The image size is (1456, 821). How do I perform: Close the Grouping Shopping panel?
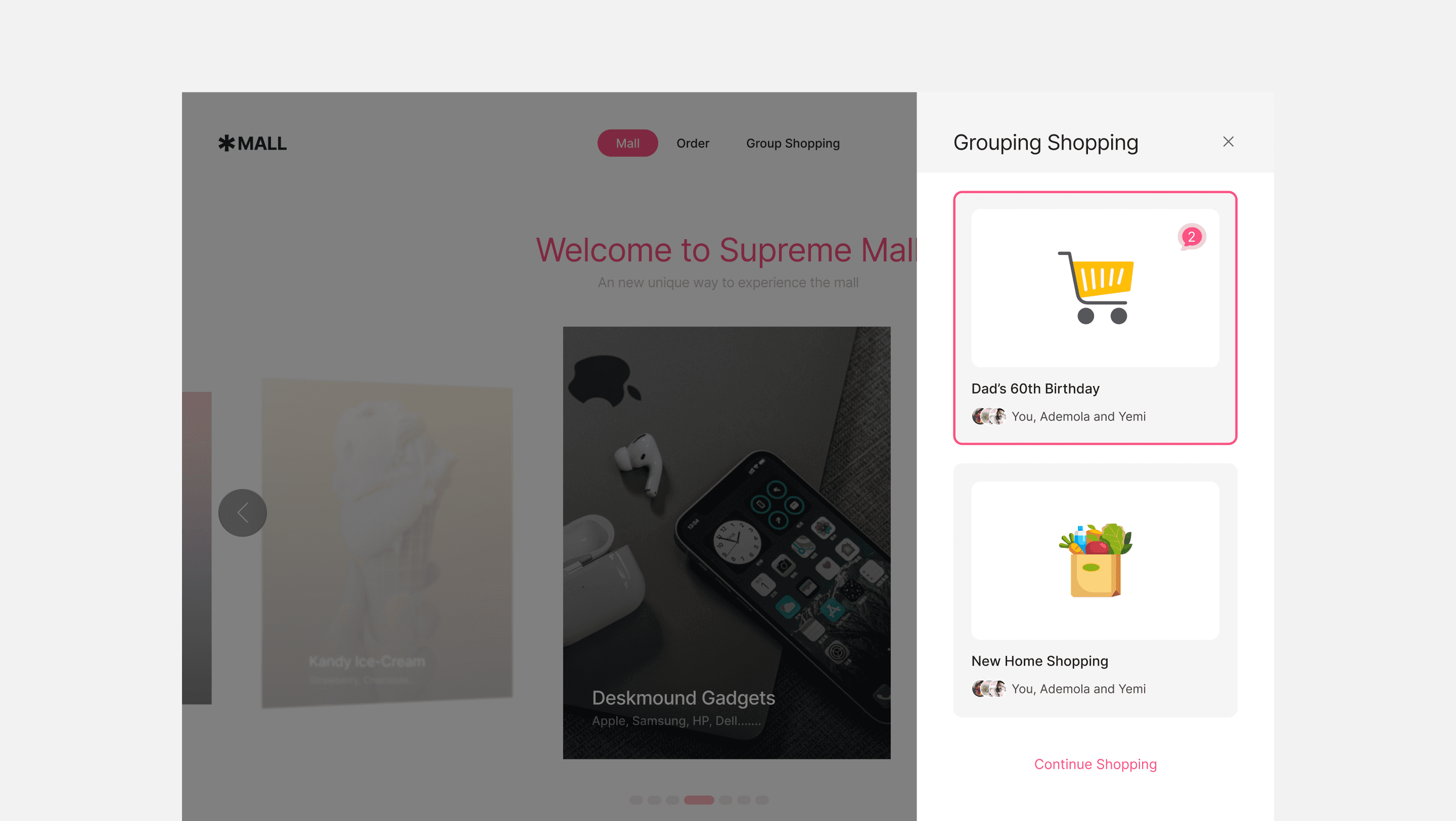pos(1227,141)
